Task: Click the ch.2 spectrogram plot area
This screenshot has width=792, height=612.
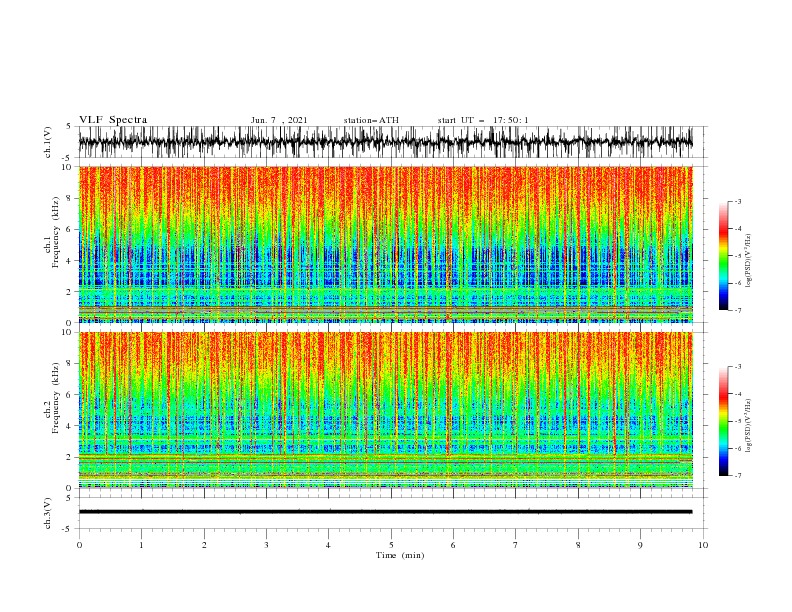Action: (386, 410)
